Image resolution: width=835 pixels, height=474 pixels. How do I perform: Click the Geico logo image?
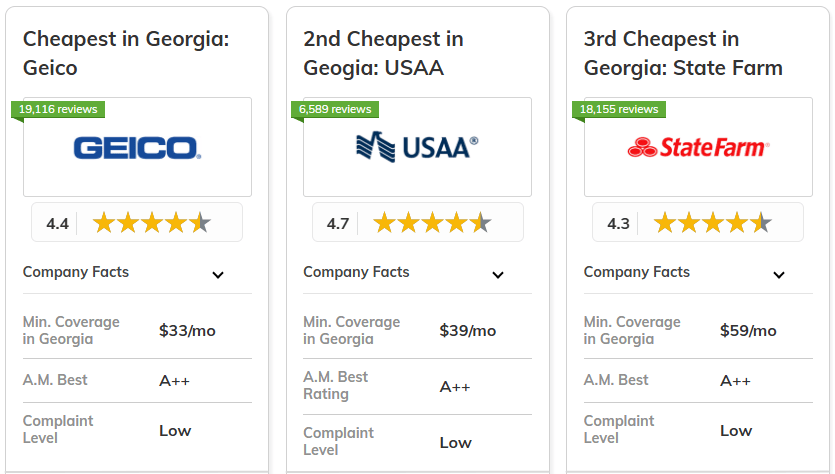click(137, 149)
